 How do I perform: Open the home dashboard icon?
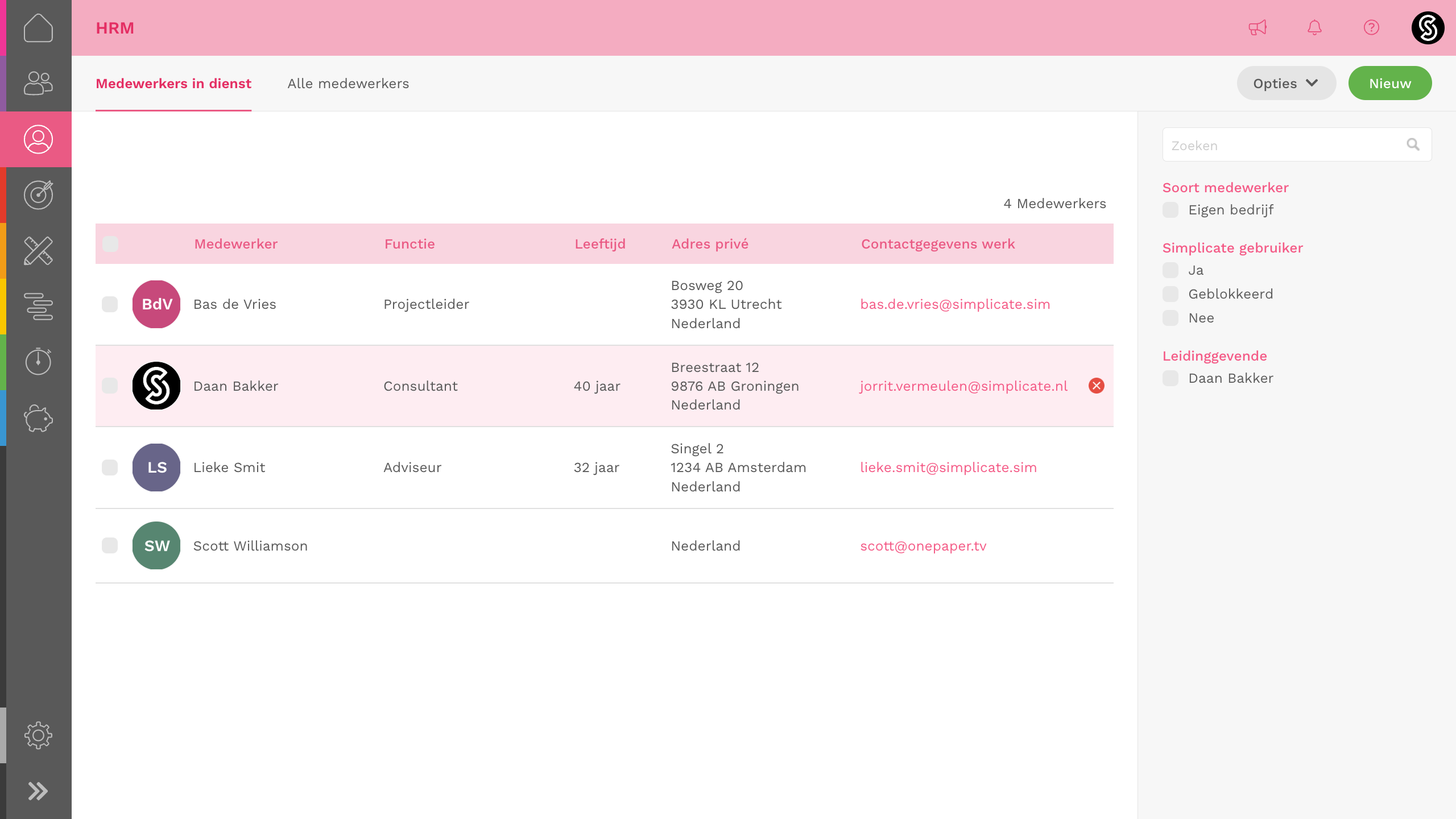pos(38,28)
